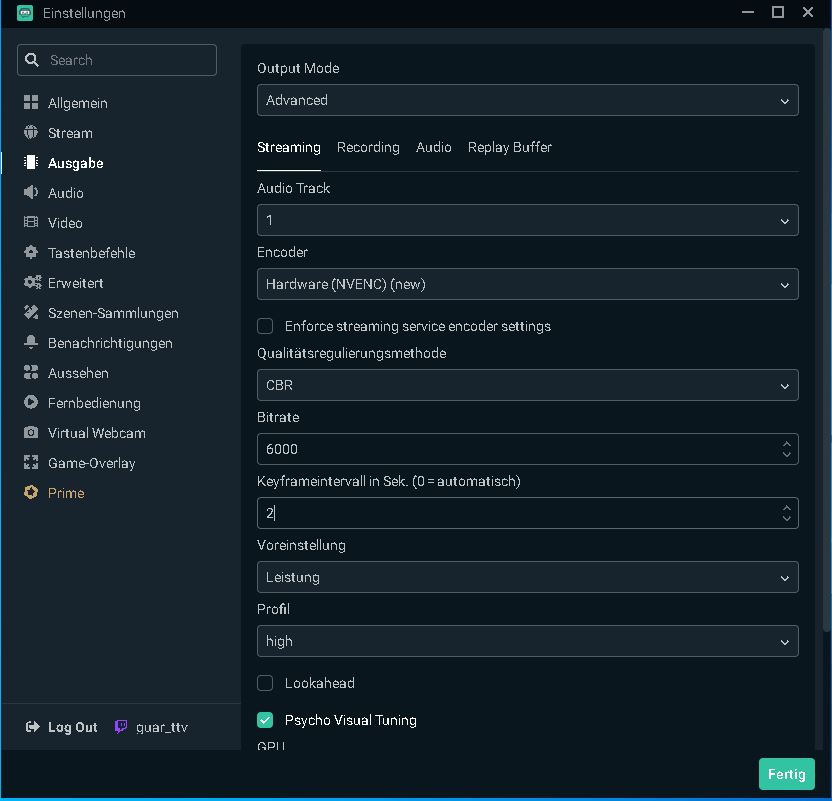Viewport: 832px width, 801px height.
Task: Click the Bitrate stepper arrows
Action: (787, 449)
